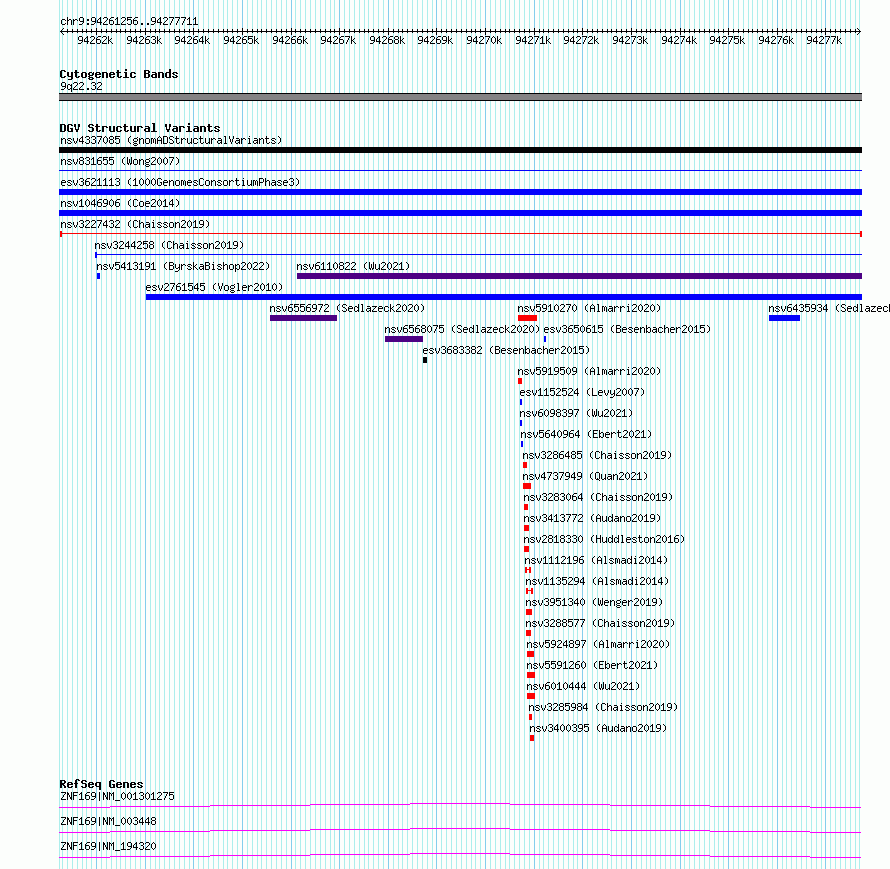Click the nsv6098397 (Wu2021) label
The width and height of the screenshot is (890, 869).
[x=576, y=413]
